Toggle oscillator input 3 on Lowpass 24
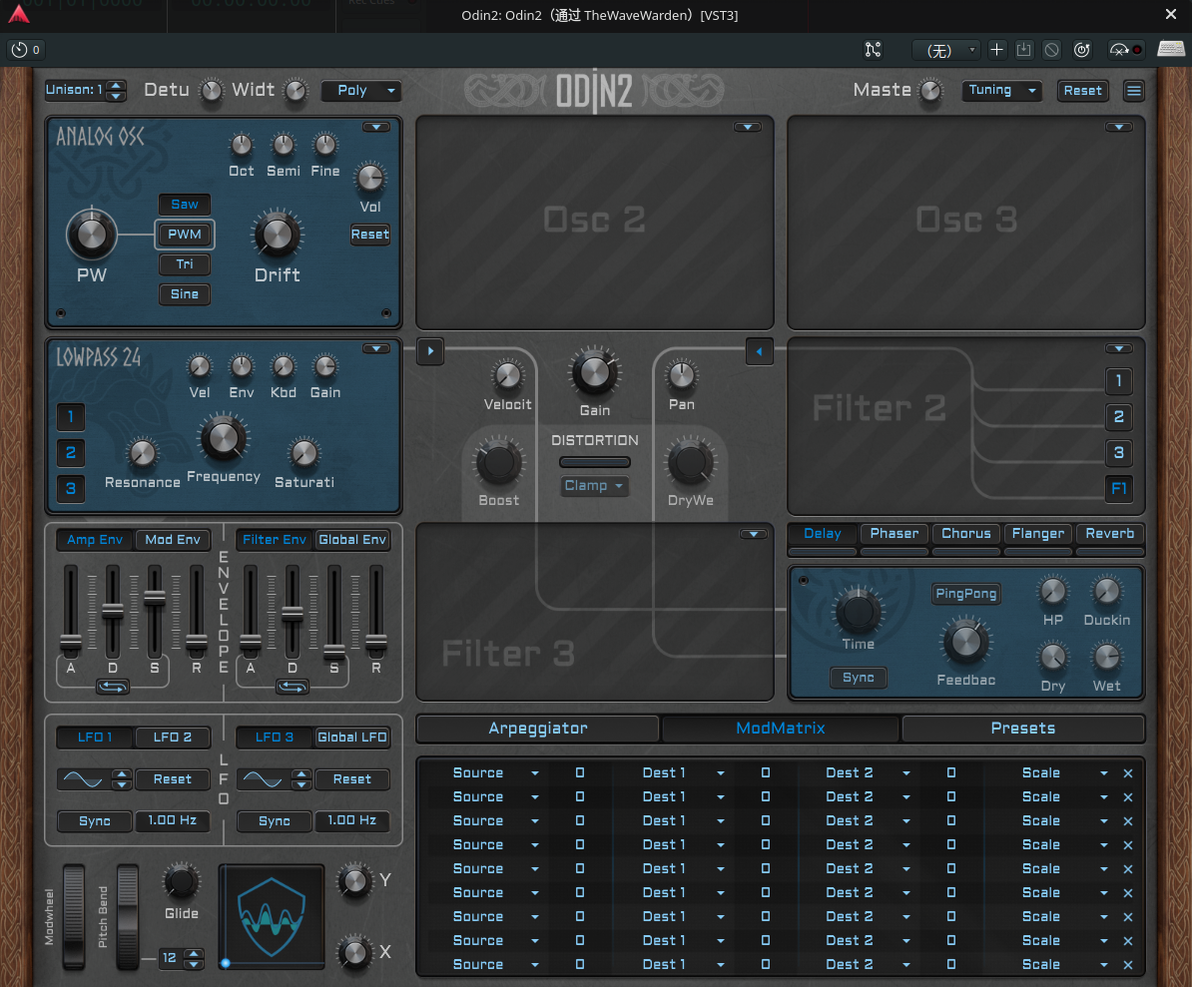Screen dimensions: 1192x987 click(x=71, y=488)
